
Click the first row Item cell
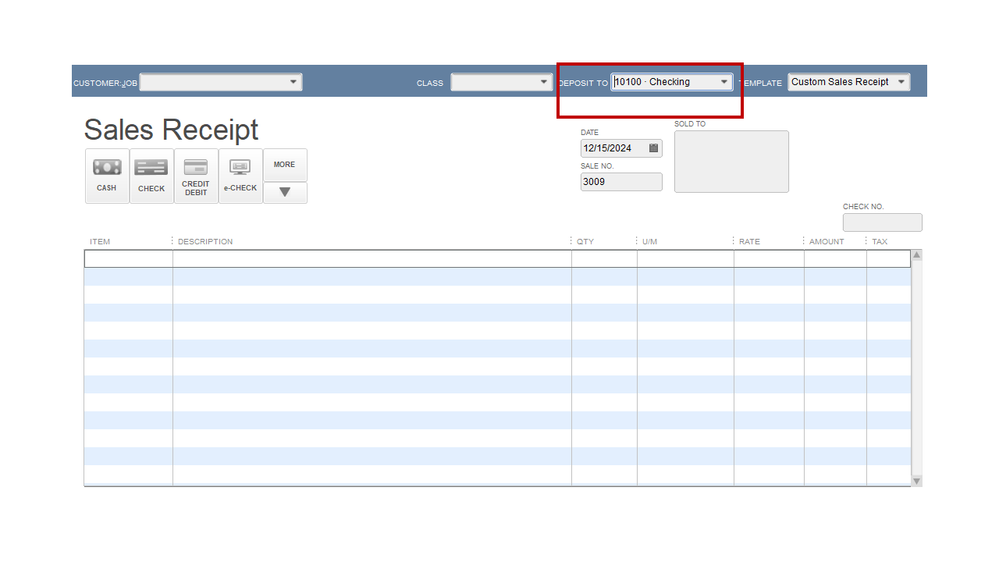(128, 259)
